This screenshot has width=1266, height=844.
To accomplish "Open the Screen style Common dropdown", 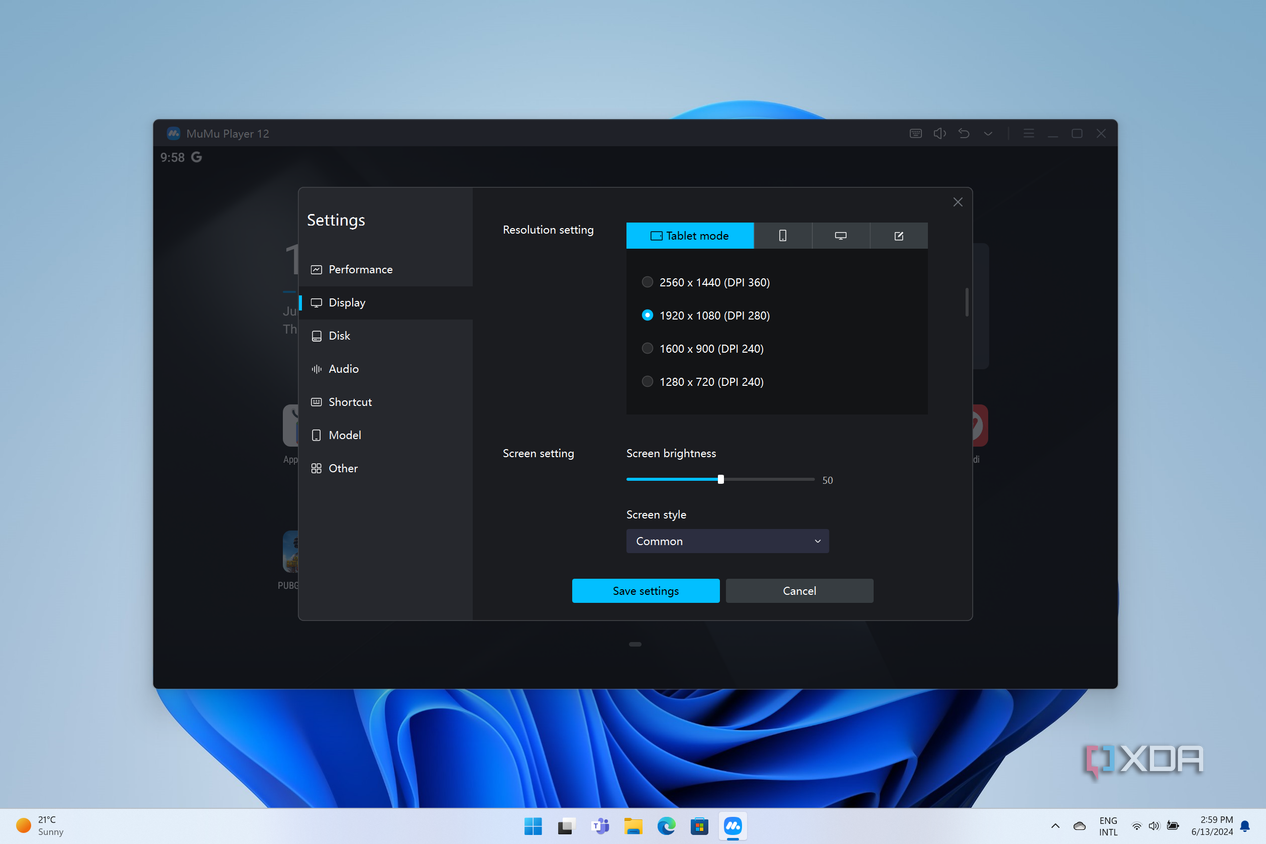I will pos(728,541).
